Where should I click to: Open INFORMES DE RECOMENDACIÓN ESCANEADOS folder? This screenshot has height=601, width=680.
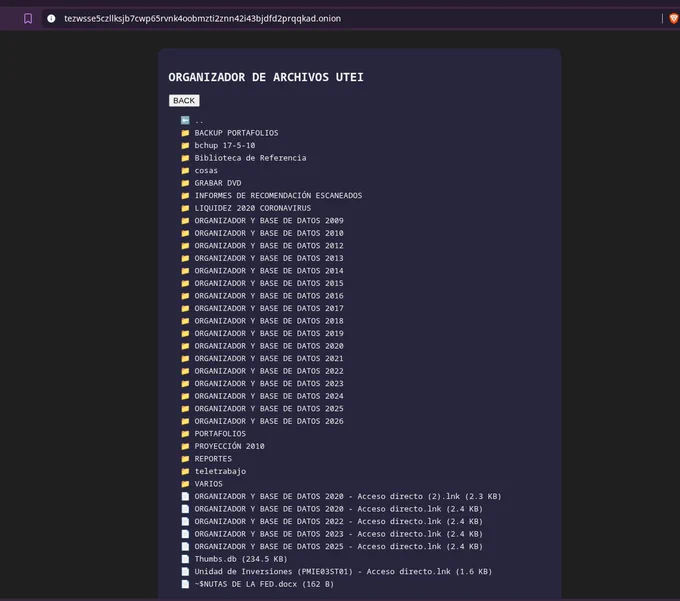click(278, 196)
